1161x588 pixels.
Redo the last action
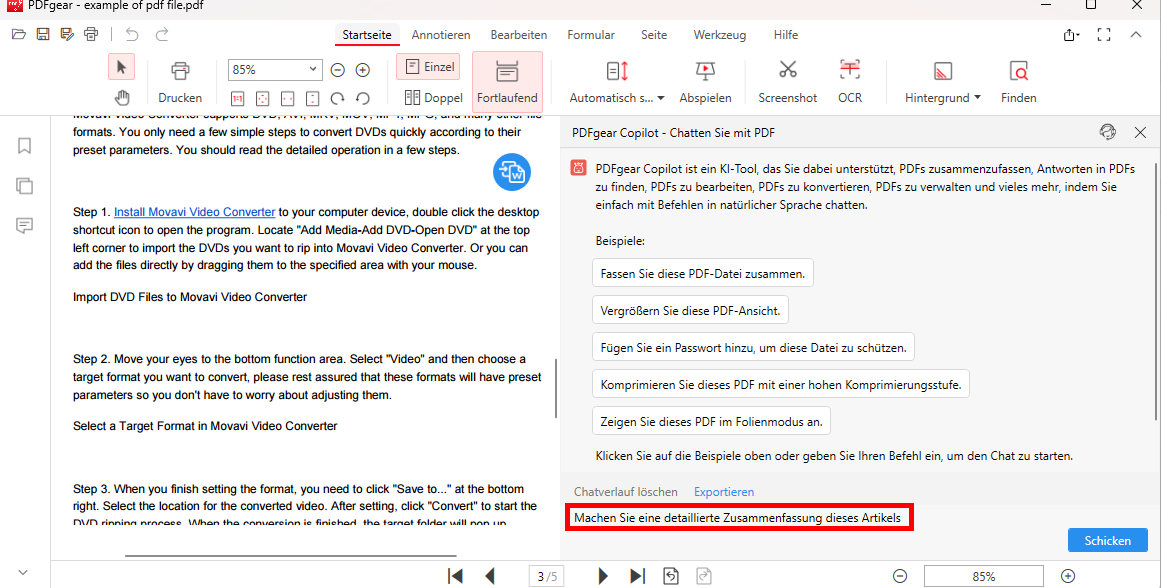pos(162,34)
